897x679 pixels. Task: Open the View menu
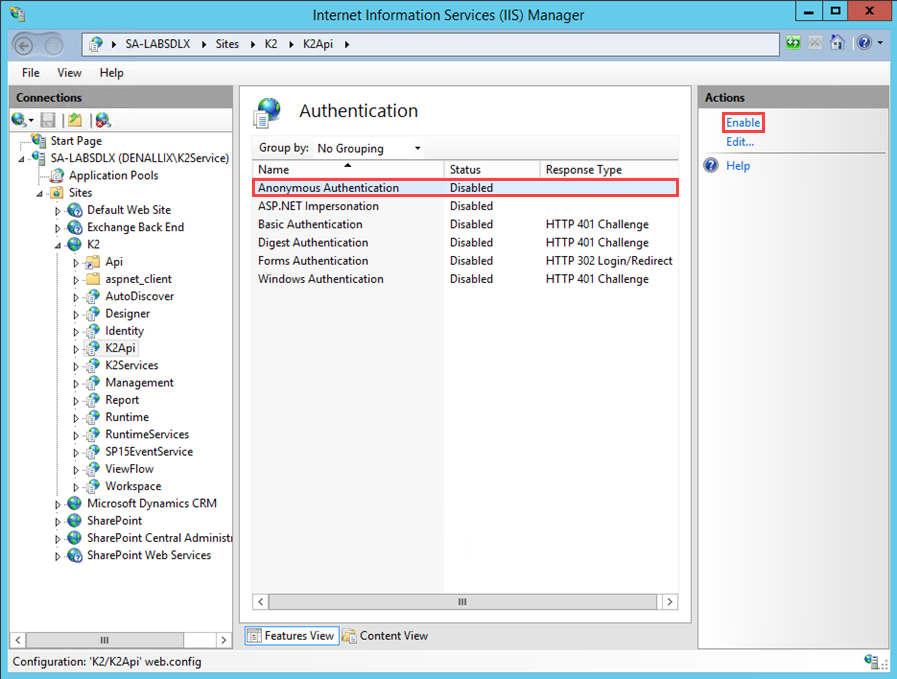tap(69, 73)
